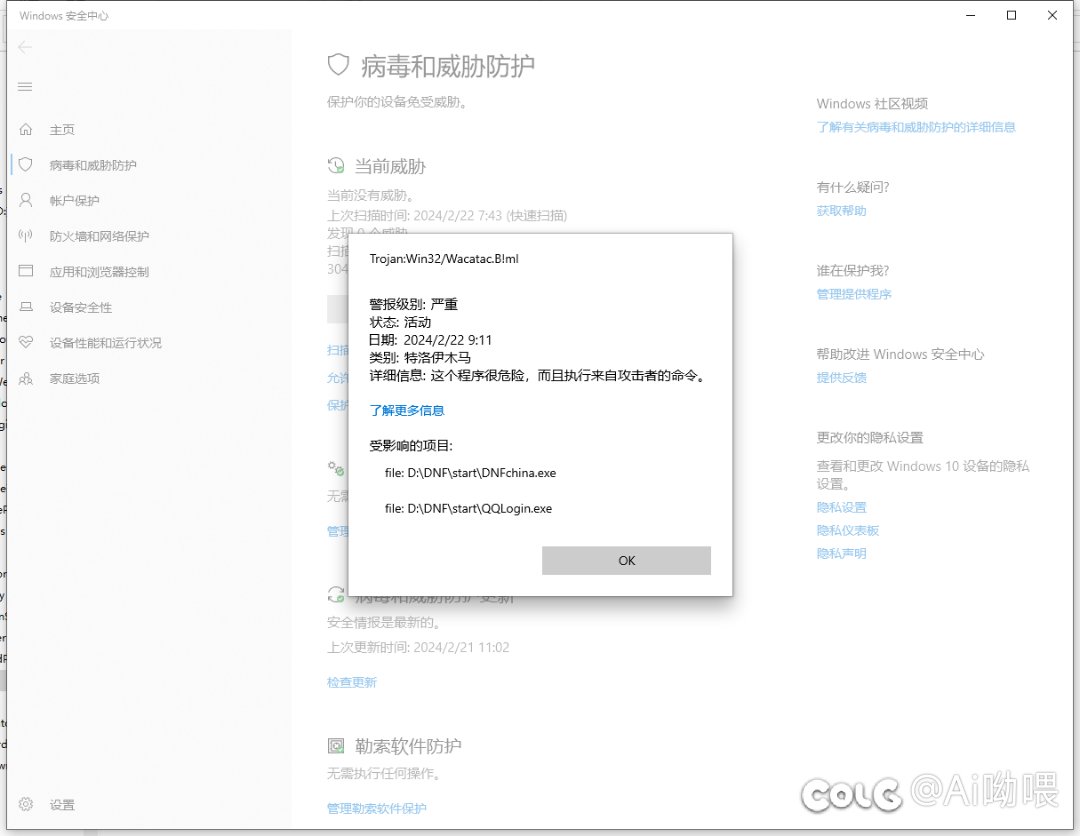
Task: Click the 管理勒索软件保护 link
Action: [x=376, y=808]
